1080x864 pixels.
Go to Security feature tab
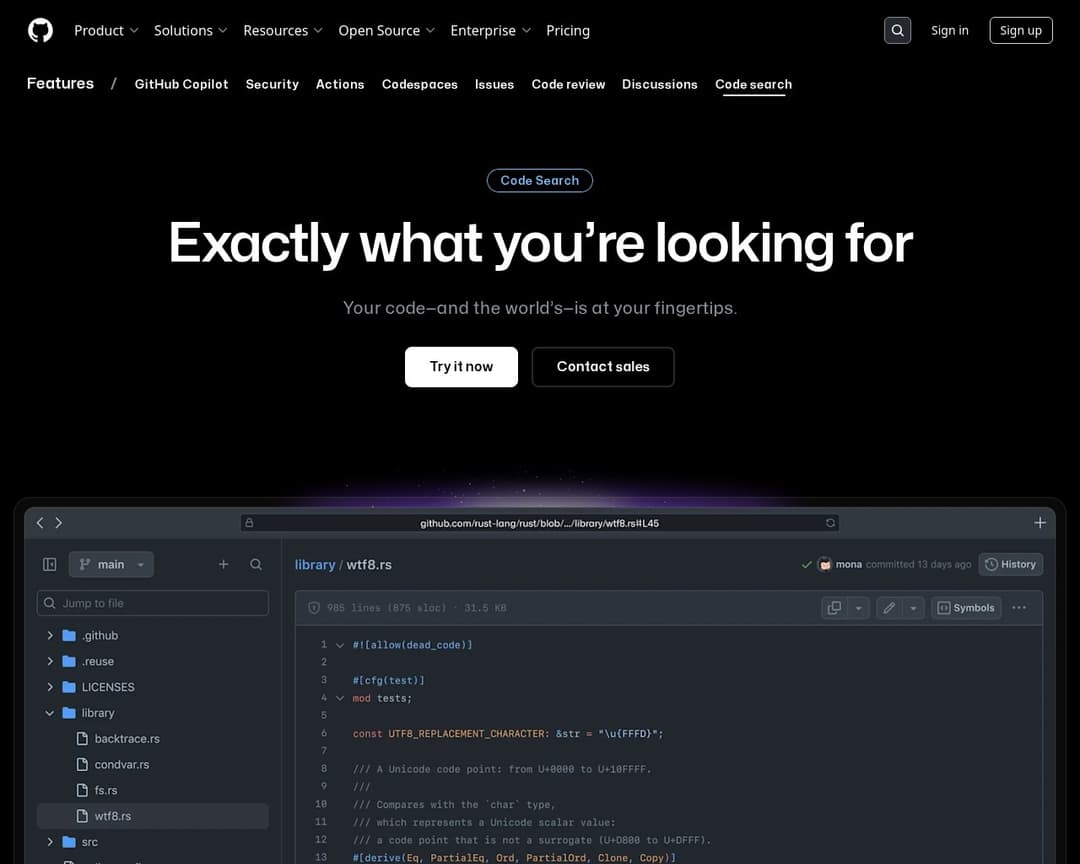[x=272, y=84]
